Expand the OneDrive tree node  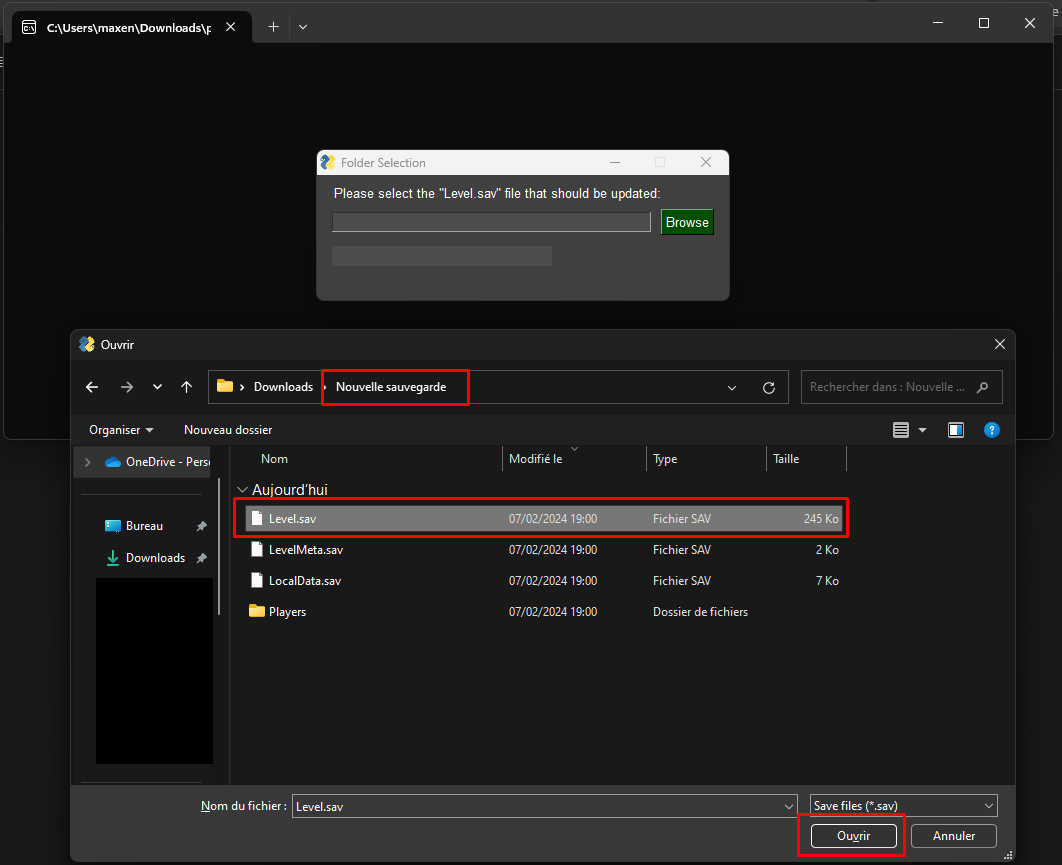(87, 462)
